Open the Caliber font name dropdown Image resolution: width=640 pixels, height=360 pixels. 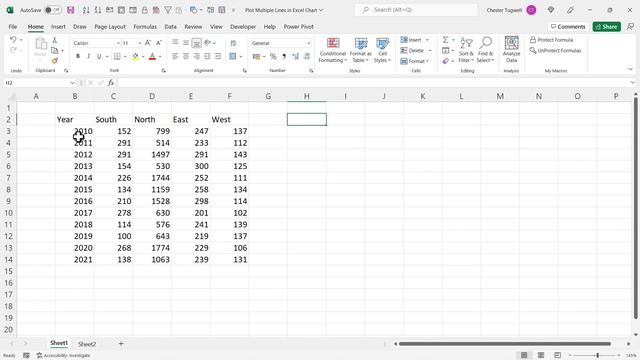tap(118, 43)
